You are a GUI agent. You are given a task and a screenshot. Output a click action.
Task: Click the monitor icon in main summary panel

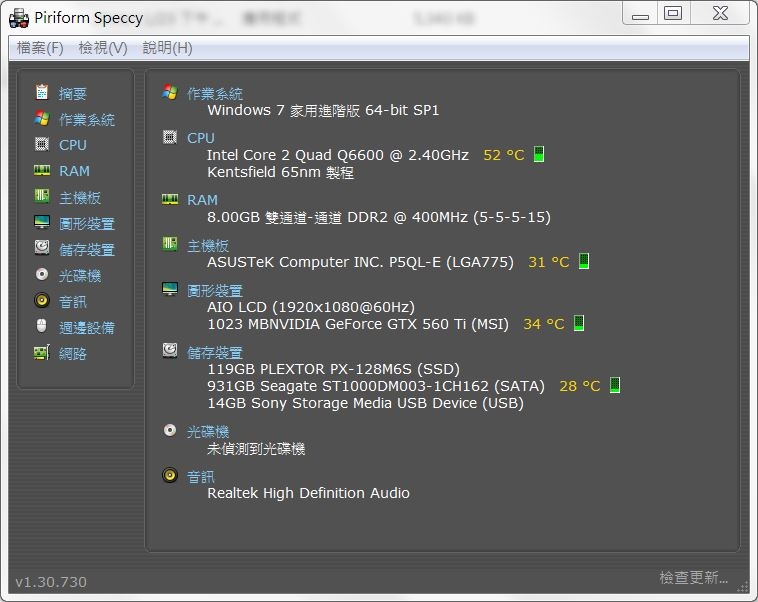point(170,289)
